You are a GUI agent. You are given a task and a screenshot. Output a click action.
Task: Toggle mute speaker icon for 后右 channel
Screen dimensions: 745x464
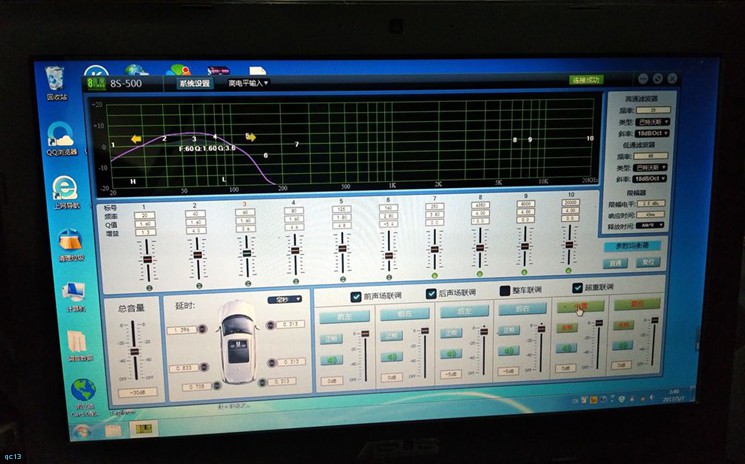tap(508, 351)
